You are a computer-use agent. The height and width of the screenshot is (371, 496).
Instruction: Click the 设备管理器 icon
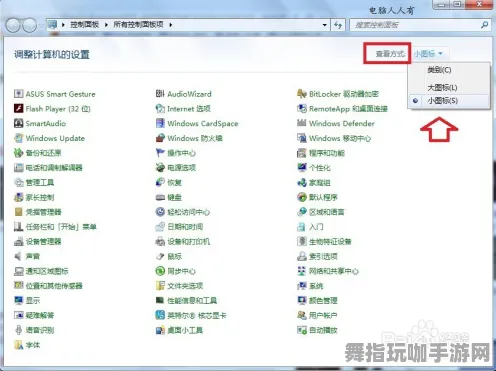pos(18,241)
